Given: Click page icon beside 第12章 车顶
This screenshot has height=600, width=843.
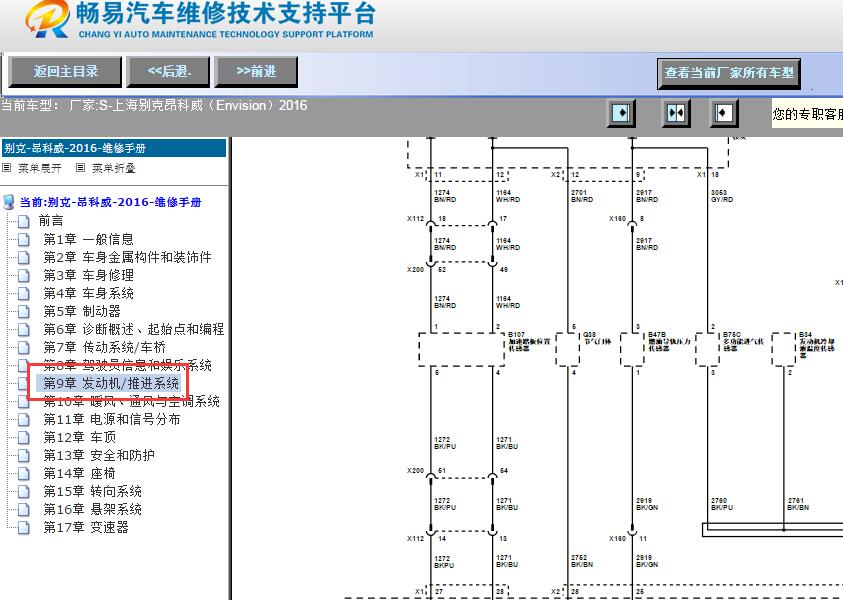Looking at the screenshot, I should point(23,438).
